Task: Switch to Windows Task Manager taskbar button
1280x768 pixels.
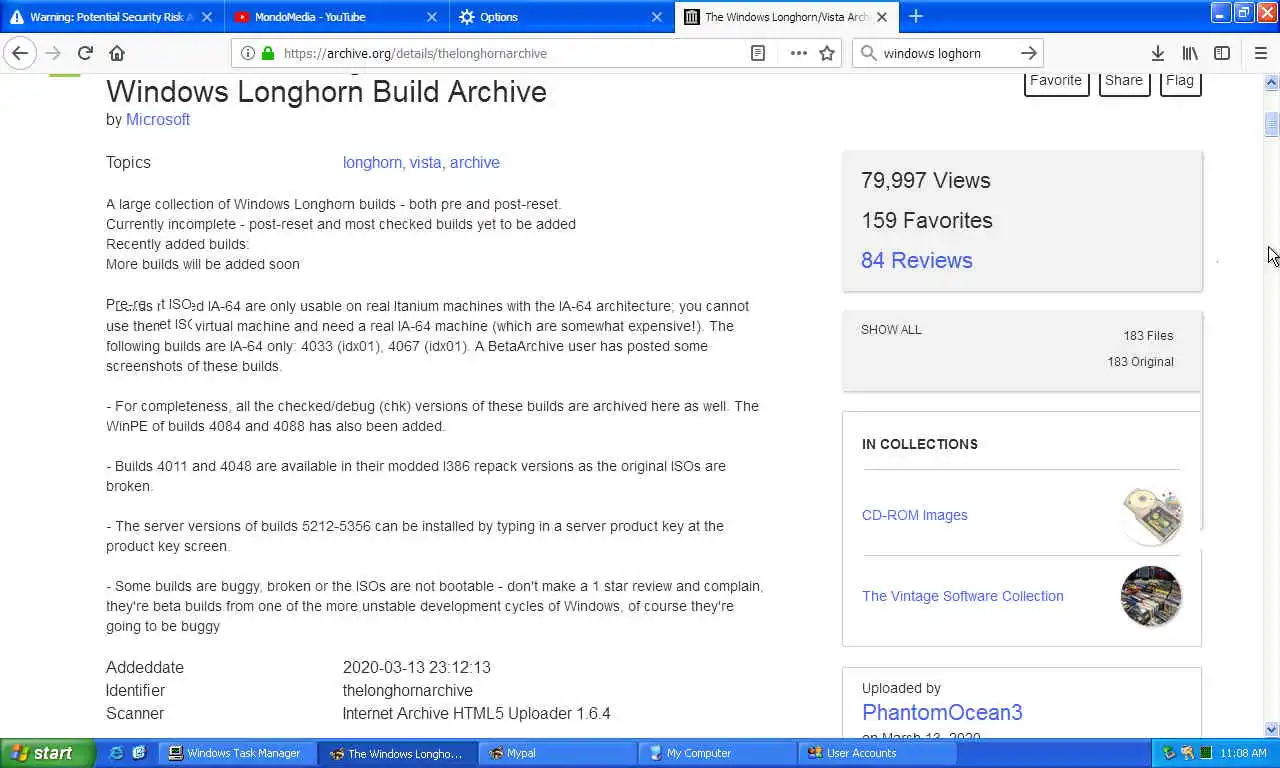Action: (237, 753)
